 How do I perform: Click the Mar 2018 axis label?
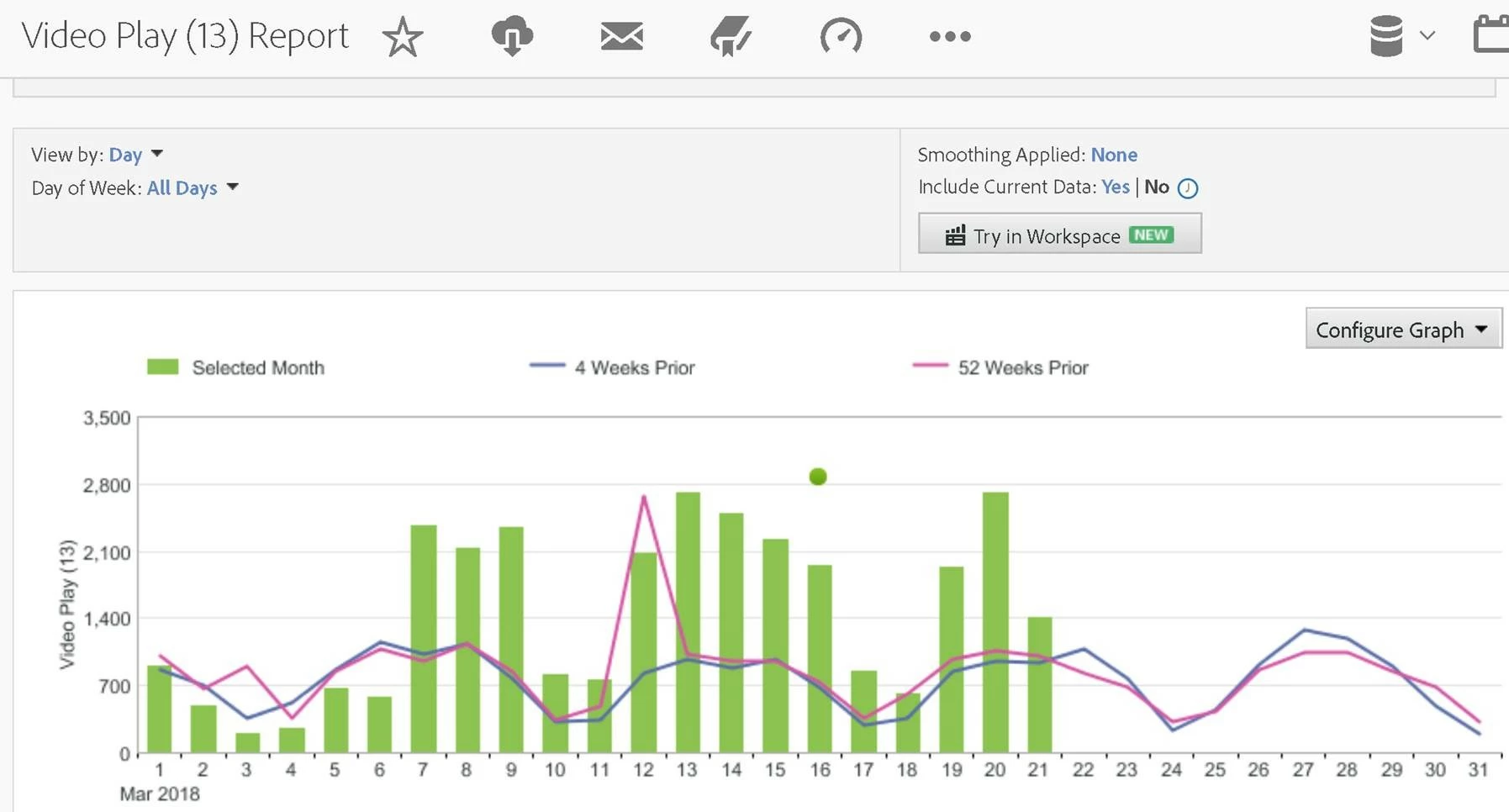coord(160,794)
